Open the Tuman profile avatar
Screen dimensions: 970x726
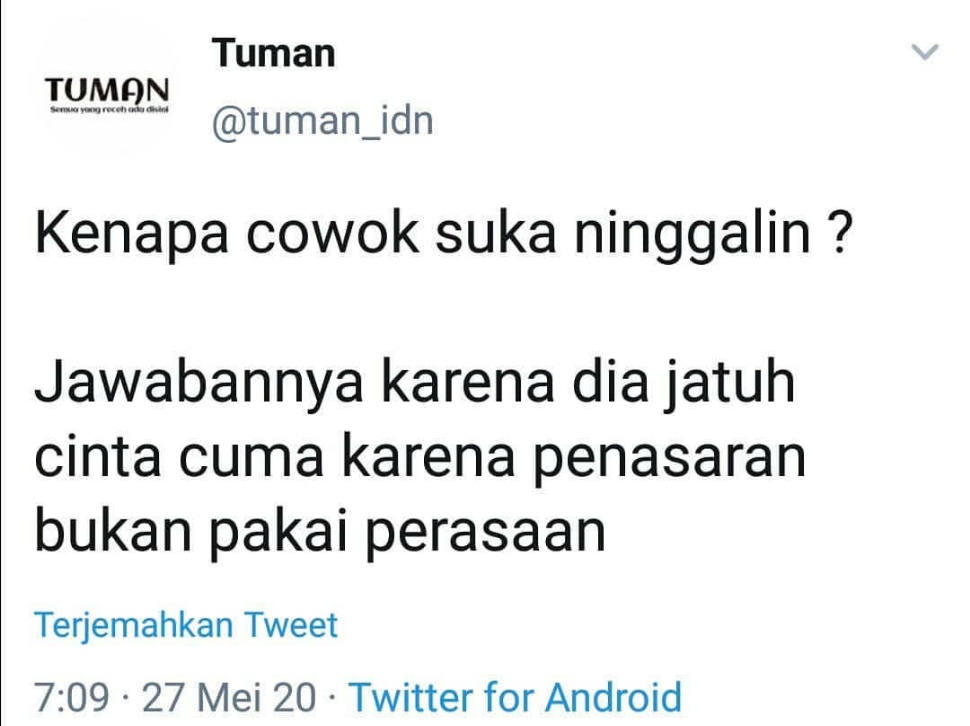point(106,85)
